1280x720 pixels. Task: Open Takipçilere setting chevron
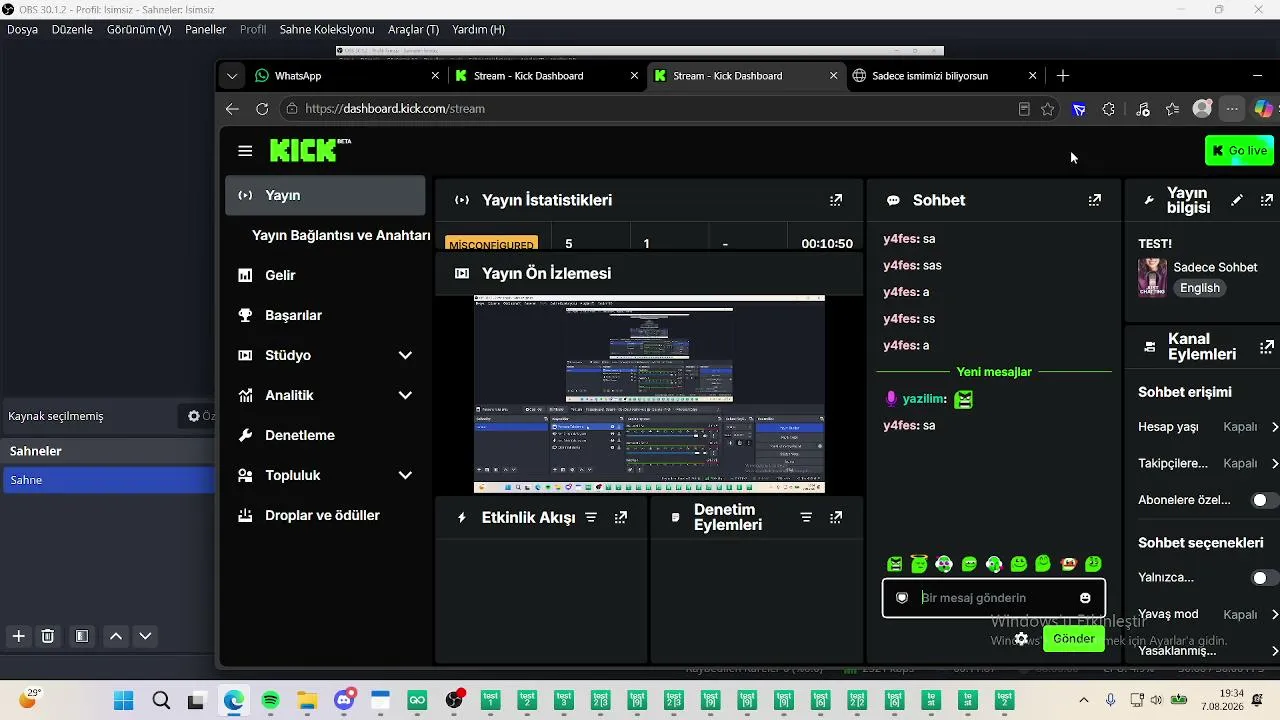click(x=1274, y=464)
